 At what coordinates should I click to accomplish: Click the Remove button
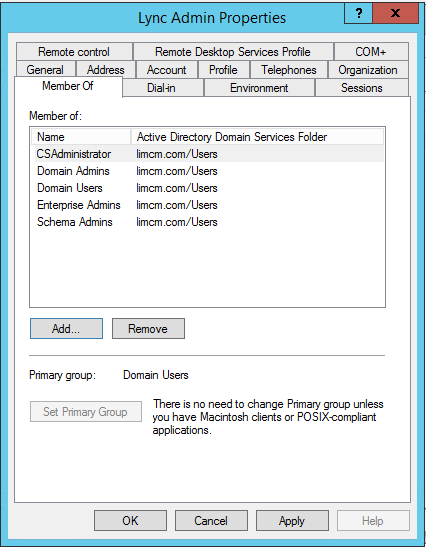[x=148, y=328]
